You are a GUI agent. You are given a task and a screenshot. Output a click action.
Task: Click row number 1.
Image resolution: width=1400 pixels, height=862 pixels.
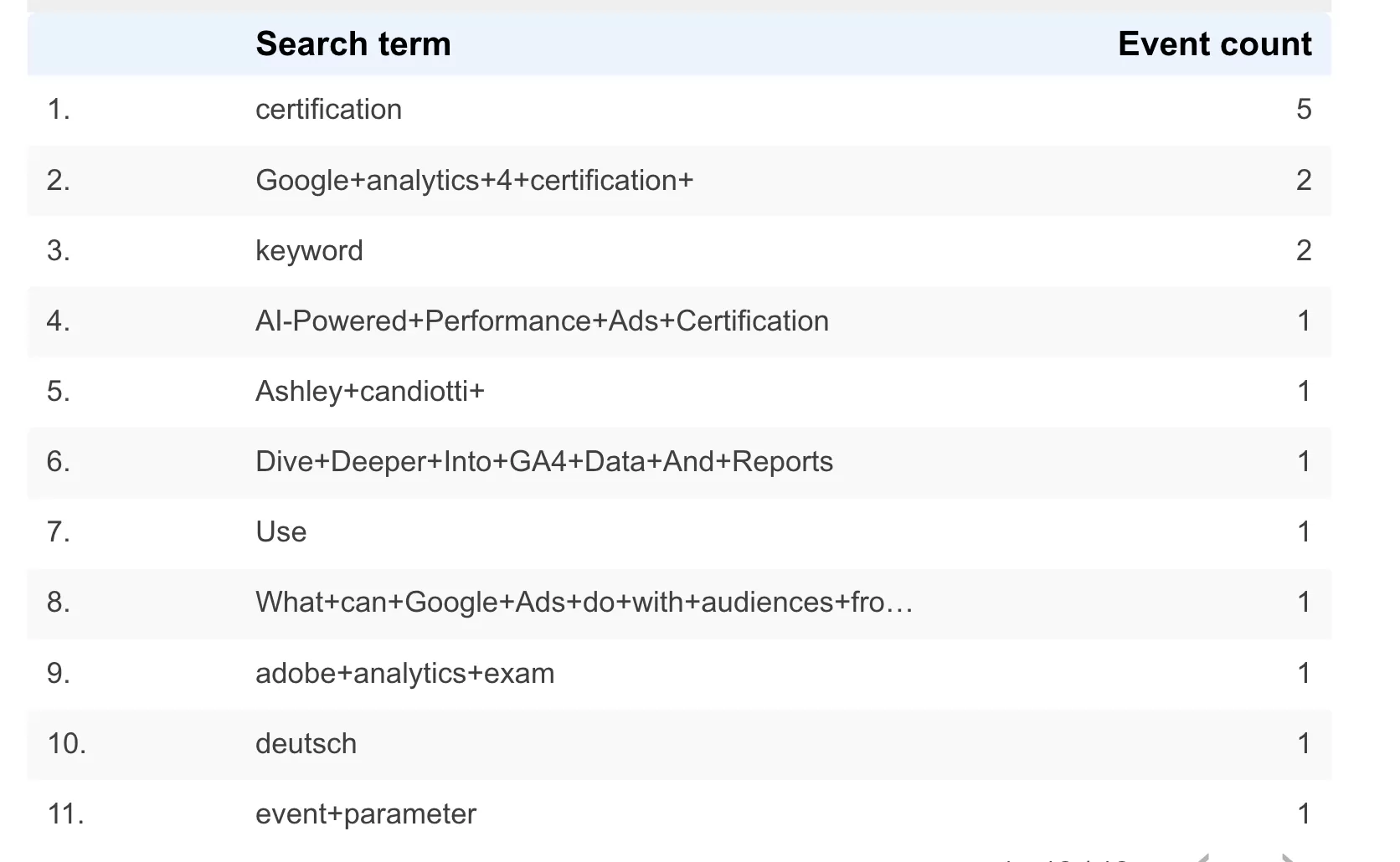click(x=59, y=110)
